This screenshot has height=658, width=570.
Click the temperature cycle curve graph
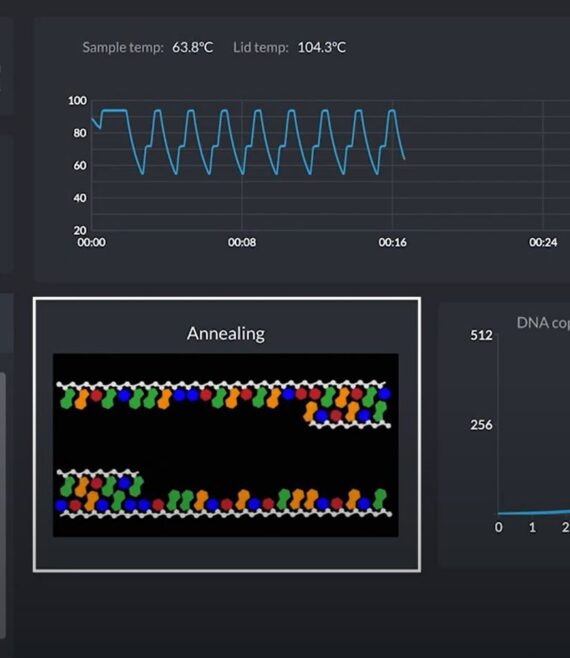248,142
